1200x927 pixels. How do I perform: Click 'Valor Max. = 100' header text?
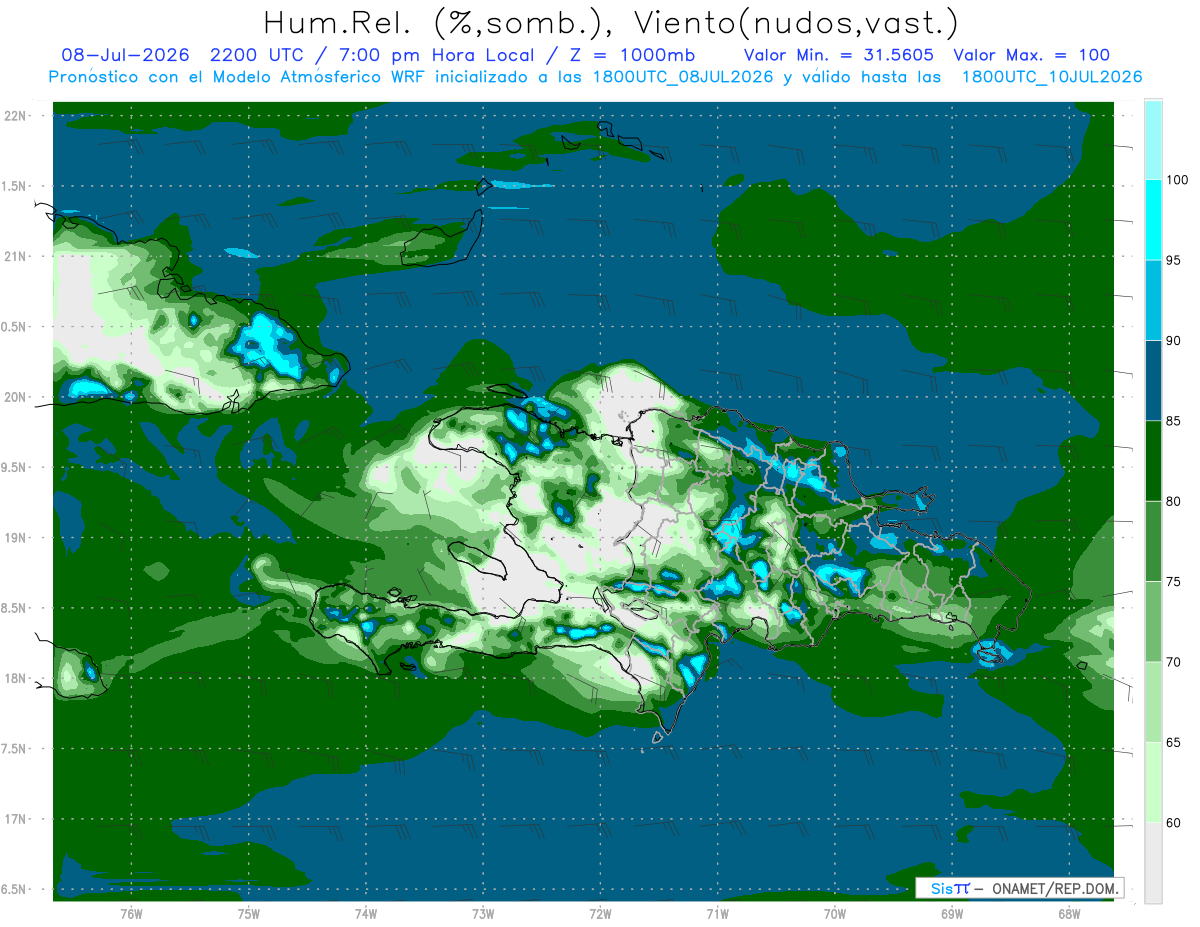[1031, 55]
